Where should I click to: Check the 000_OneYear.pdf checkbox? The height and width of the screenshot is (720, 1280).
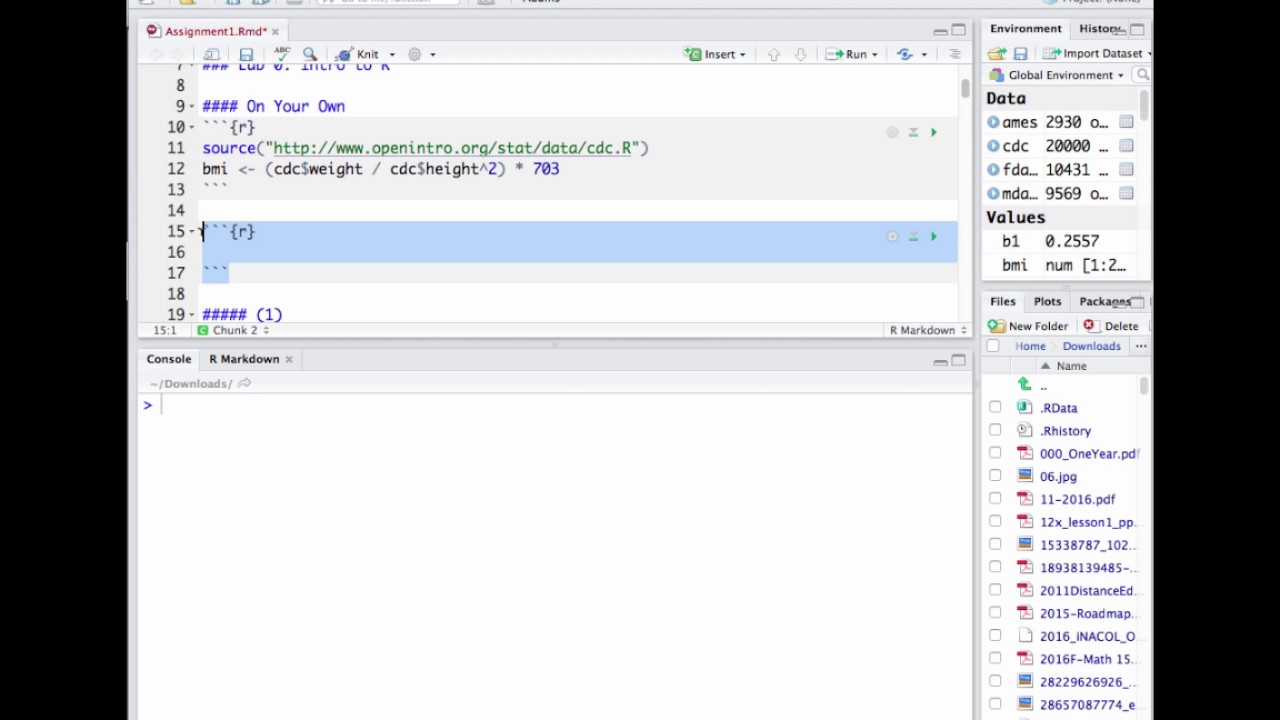995,453
